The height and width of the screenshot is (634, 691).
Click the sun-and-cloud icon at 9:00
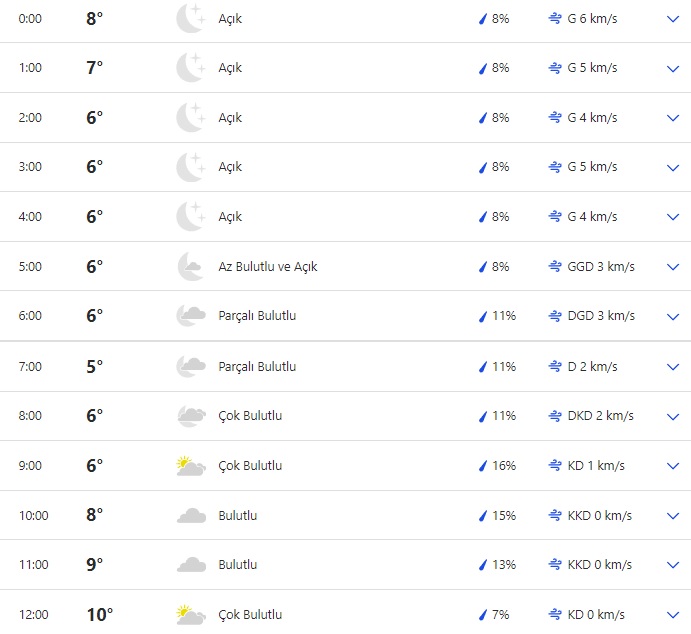pyautogui.click(x=190, y=465)
